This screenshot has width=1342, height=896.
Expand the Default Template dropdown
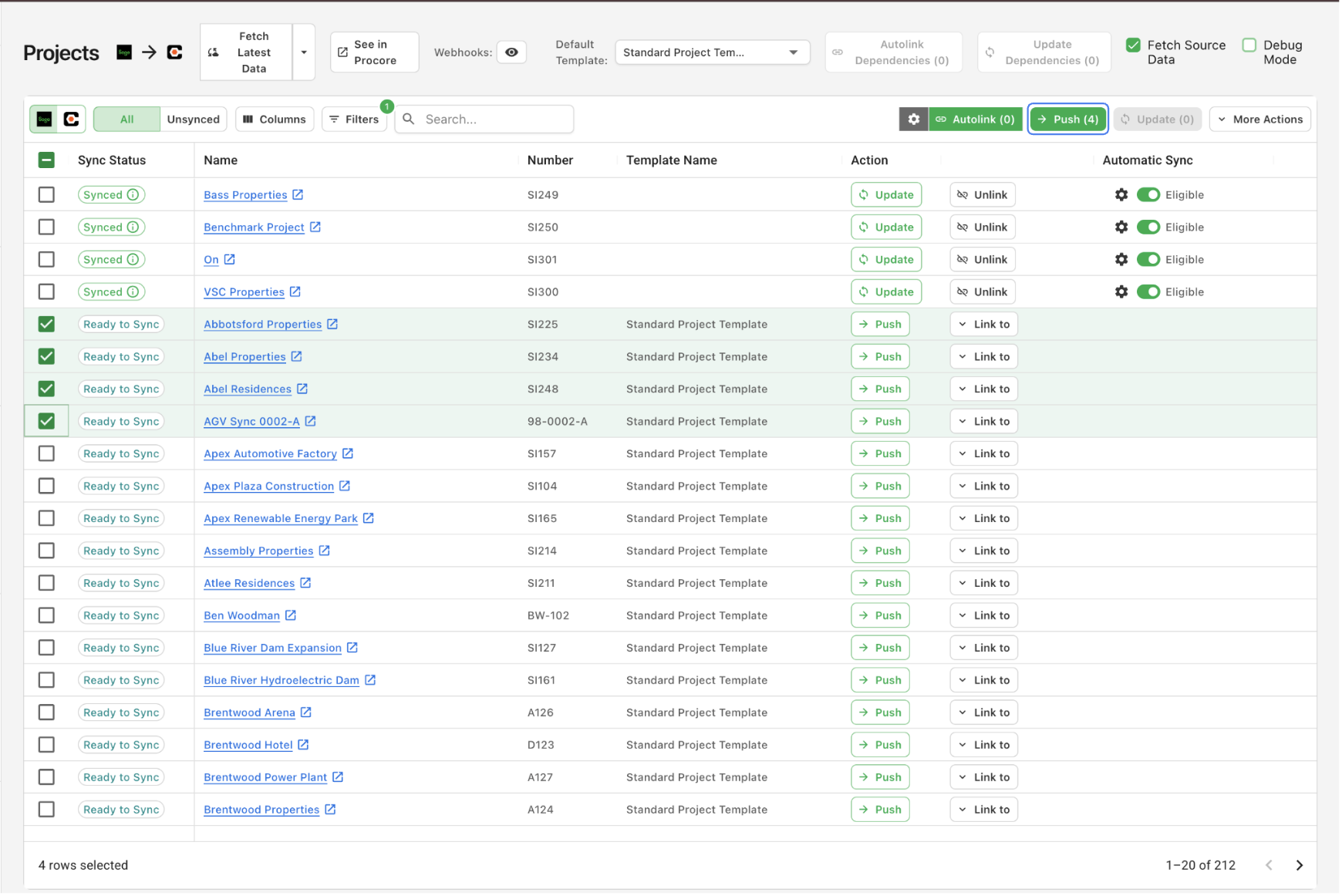711,52
